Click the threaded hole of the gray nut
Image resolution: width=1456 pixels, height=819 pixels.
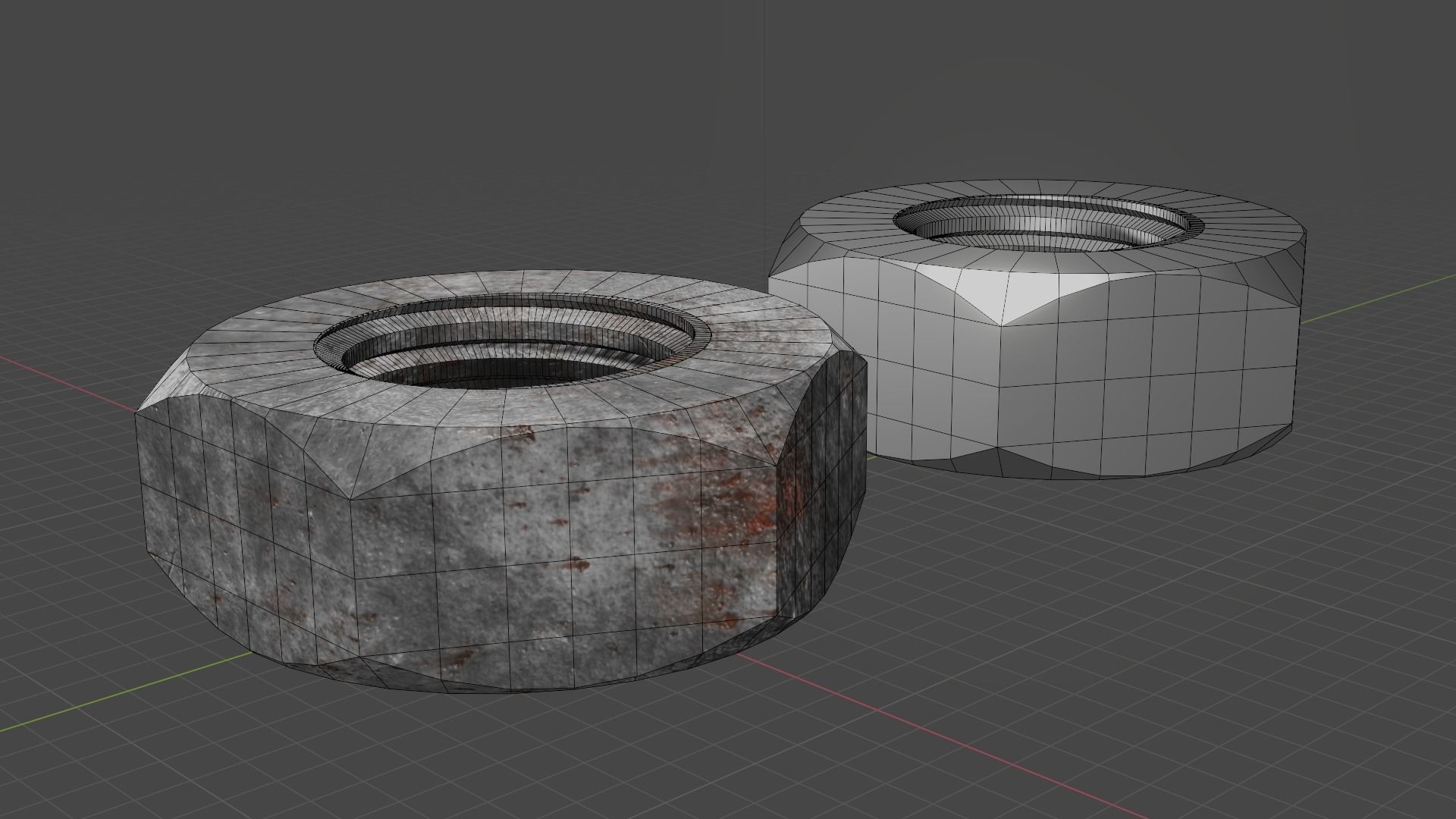point(1050,222)
